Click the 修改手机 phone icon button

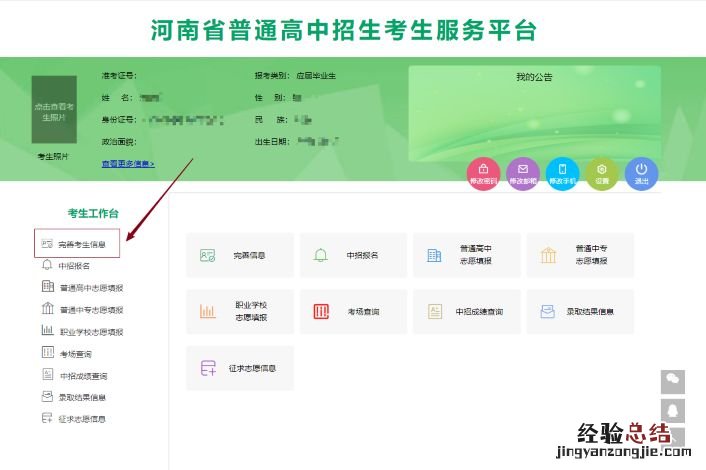[563, 173]
